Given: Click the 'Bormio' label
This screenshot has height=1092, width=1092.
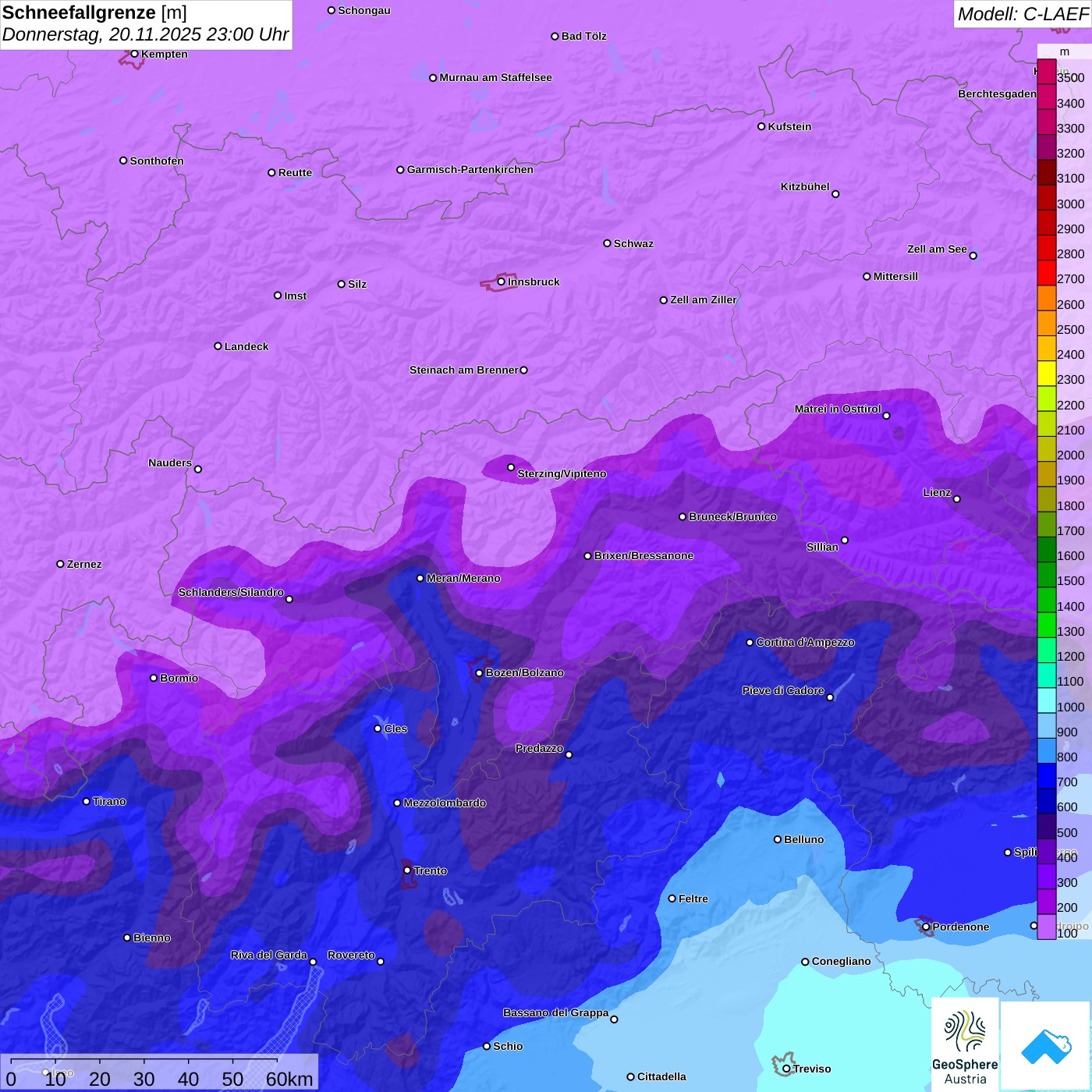Looking at the screenshot, I should (179, 678).
